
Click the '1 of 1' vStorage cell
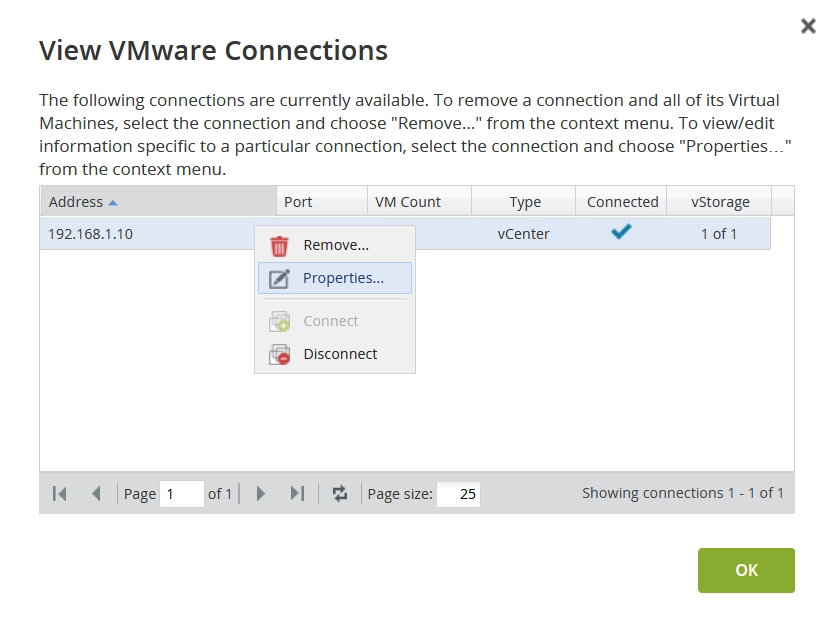pyautogui.click(x=719, y=234)
